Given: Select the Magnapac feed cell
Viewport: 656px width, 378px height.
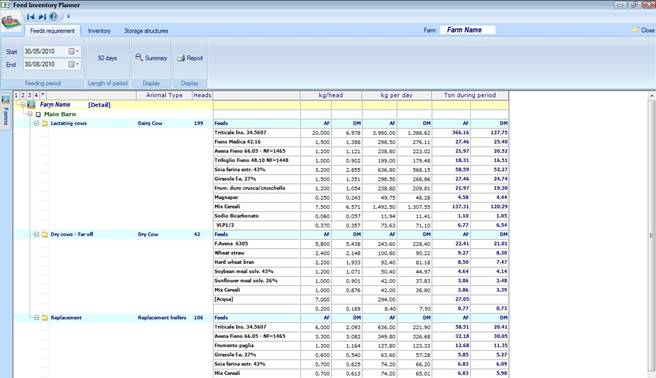Looking at the screenshot, I should coord(256,197).
